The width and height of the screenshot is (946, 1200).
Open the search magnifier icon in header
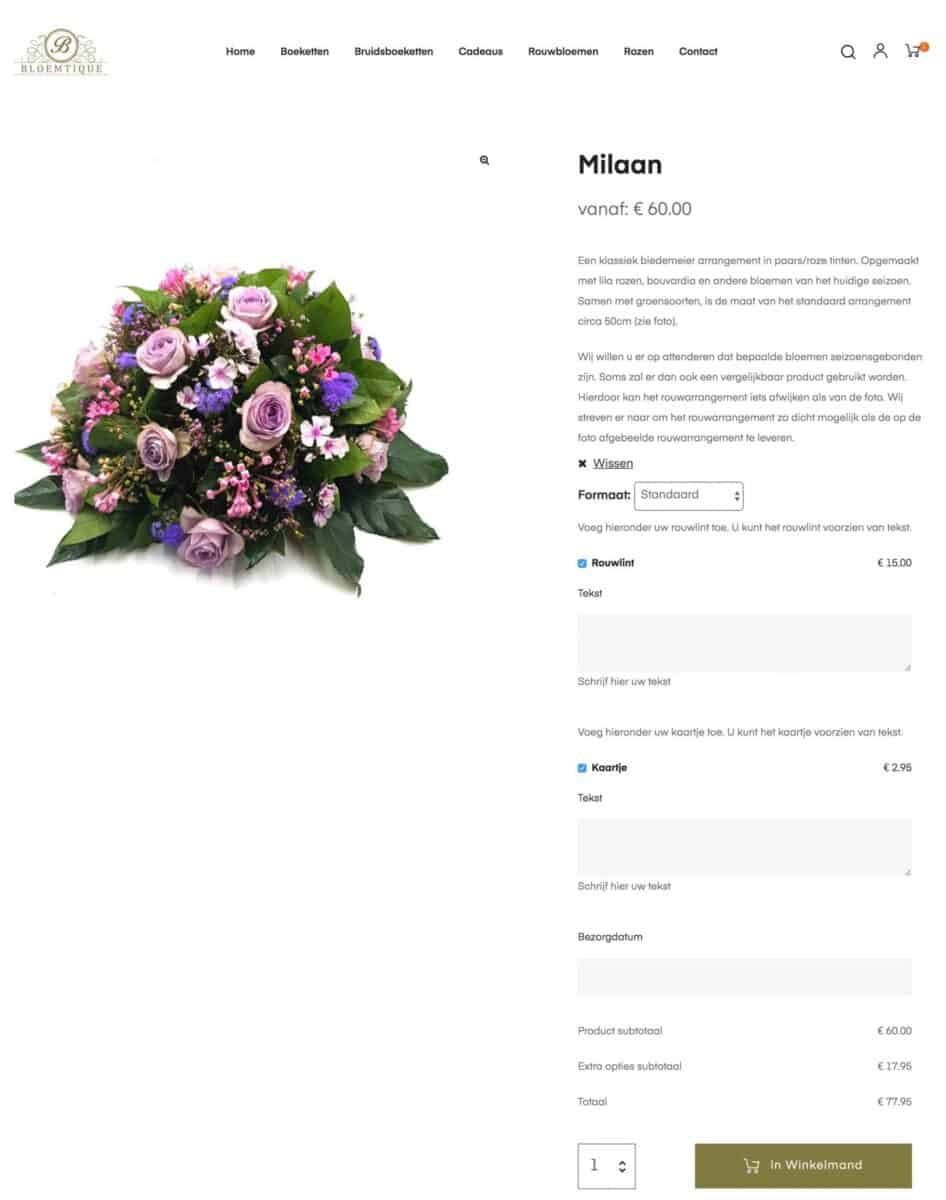(x=848, y=52)
